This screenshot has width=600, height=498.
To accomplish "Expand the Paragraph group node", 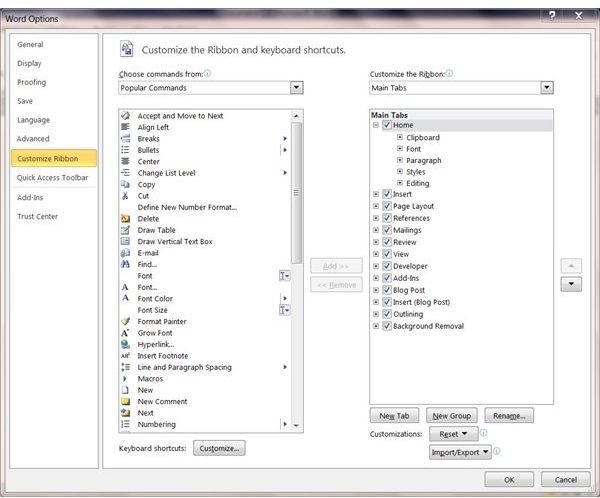I will (399, 160).
